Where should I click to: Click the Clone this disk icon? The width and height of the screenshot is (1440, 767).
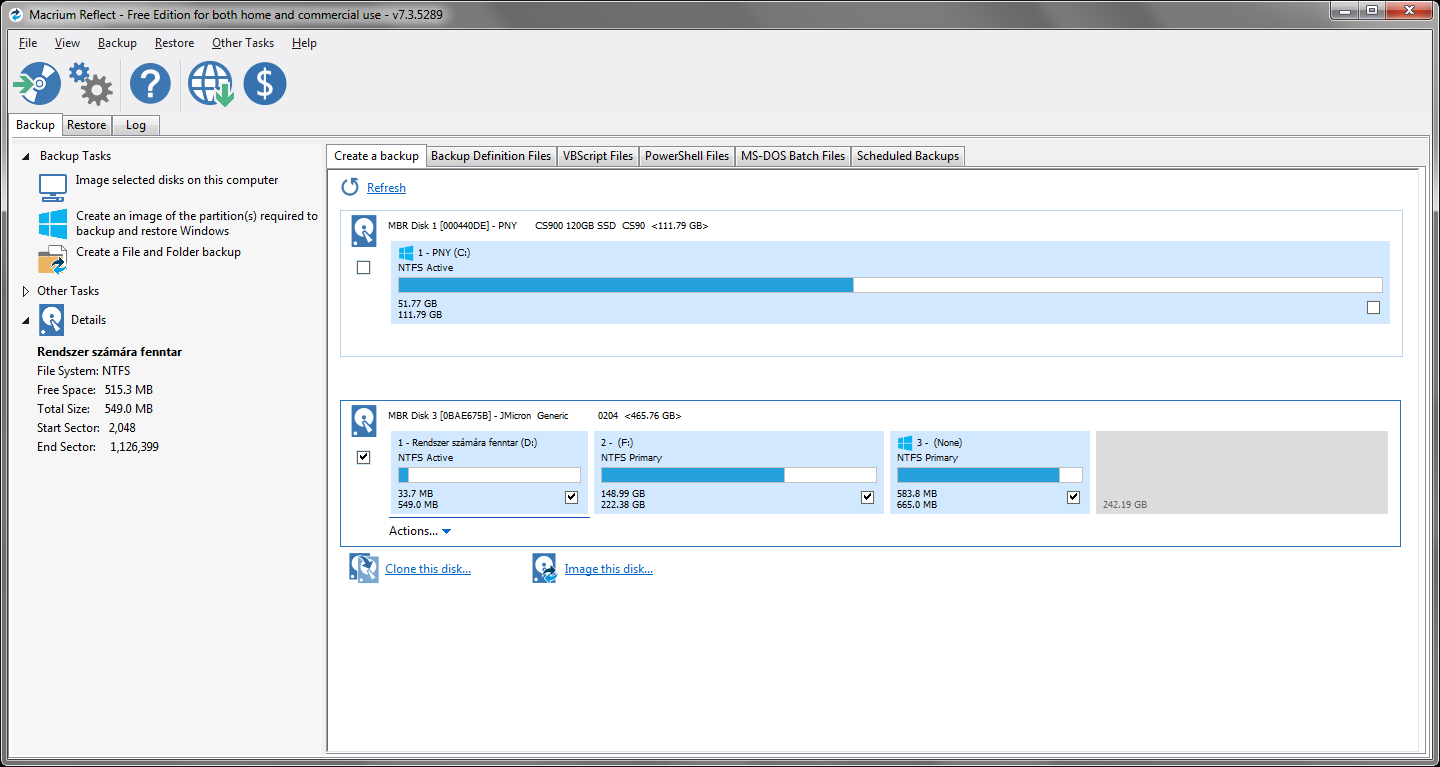[x=364, y=569]
